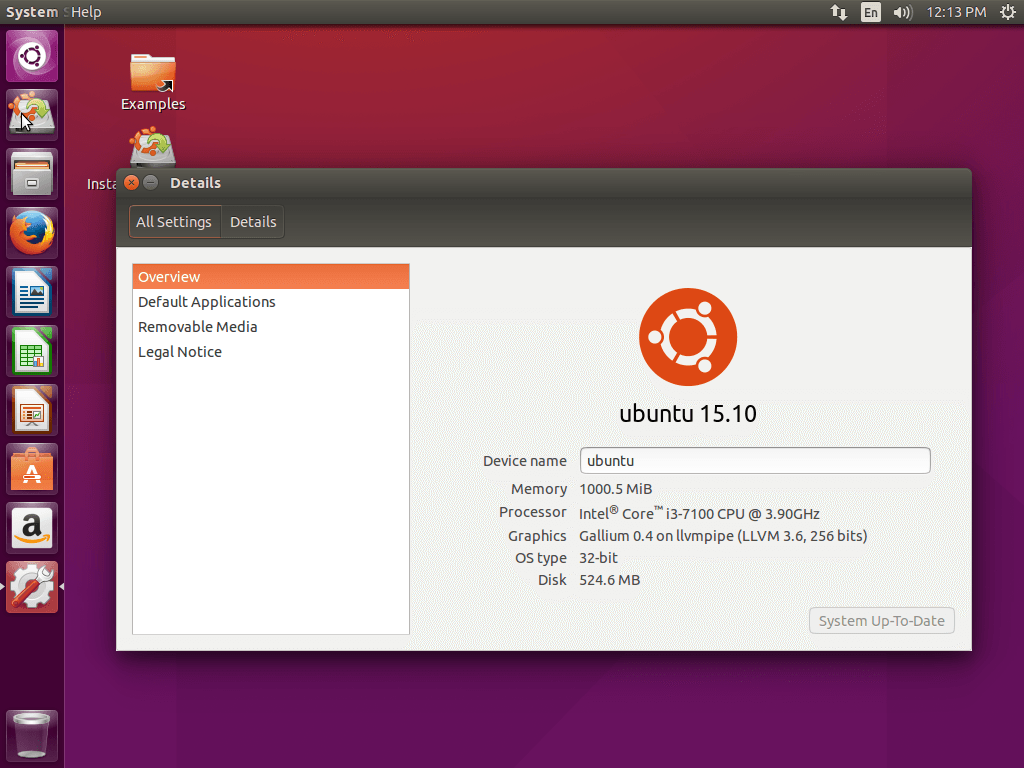Viewport: 1024px width, 768px height.
Task: Click System Settings dock icon
Action: pyautogui.click(x=32, y=587)
